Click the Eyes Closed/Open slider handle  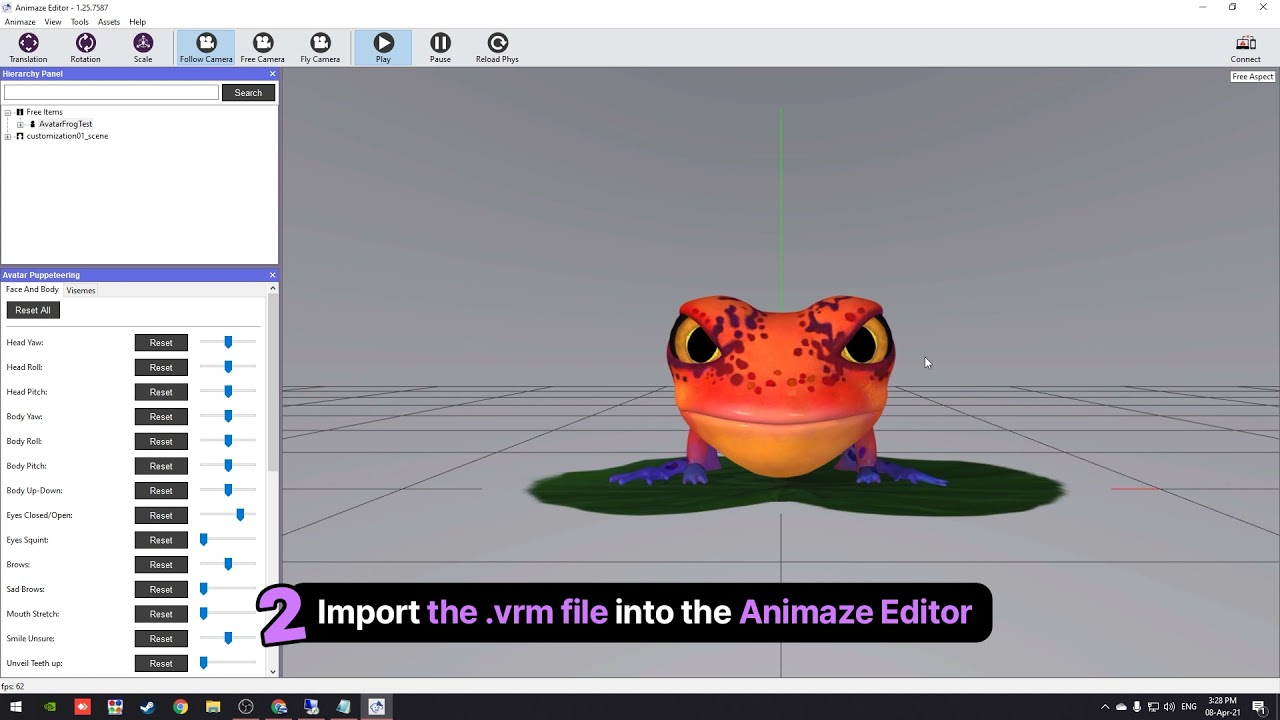[x=240, y=515]
